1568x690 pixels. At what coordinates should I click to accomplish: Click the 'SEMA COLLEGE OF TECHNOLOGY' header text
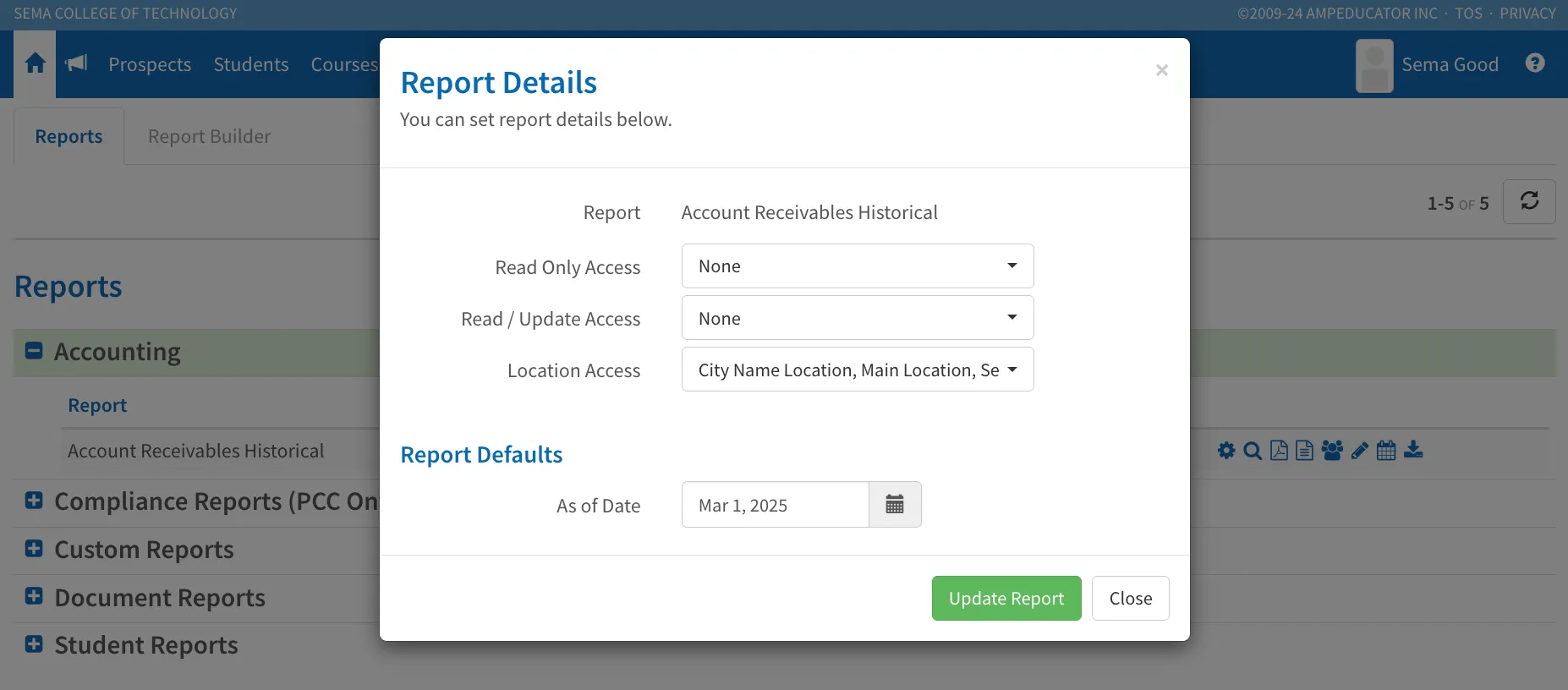point(125,14)
